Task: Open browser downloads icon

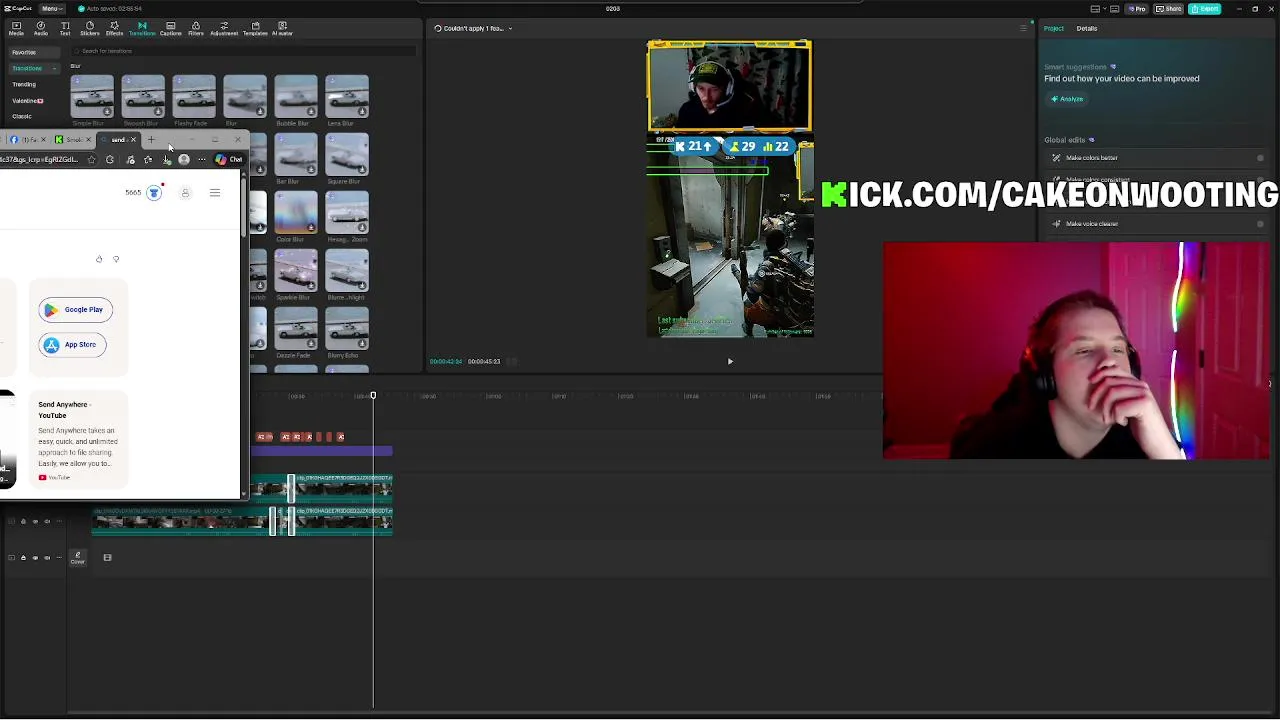Action: (166, 160)
